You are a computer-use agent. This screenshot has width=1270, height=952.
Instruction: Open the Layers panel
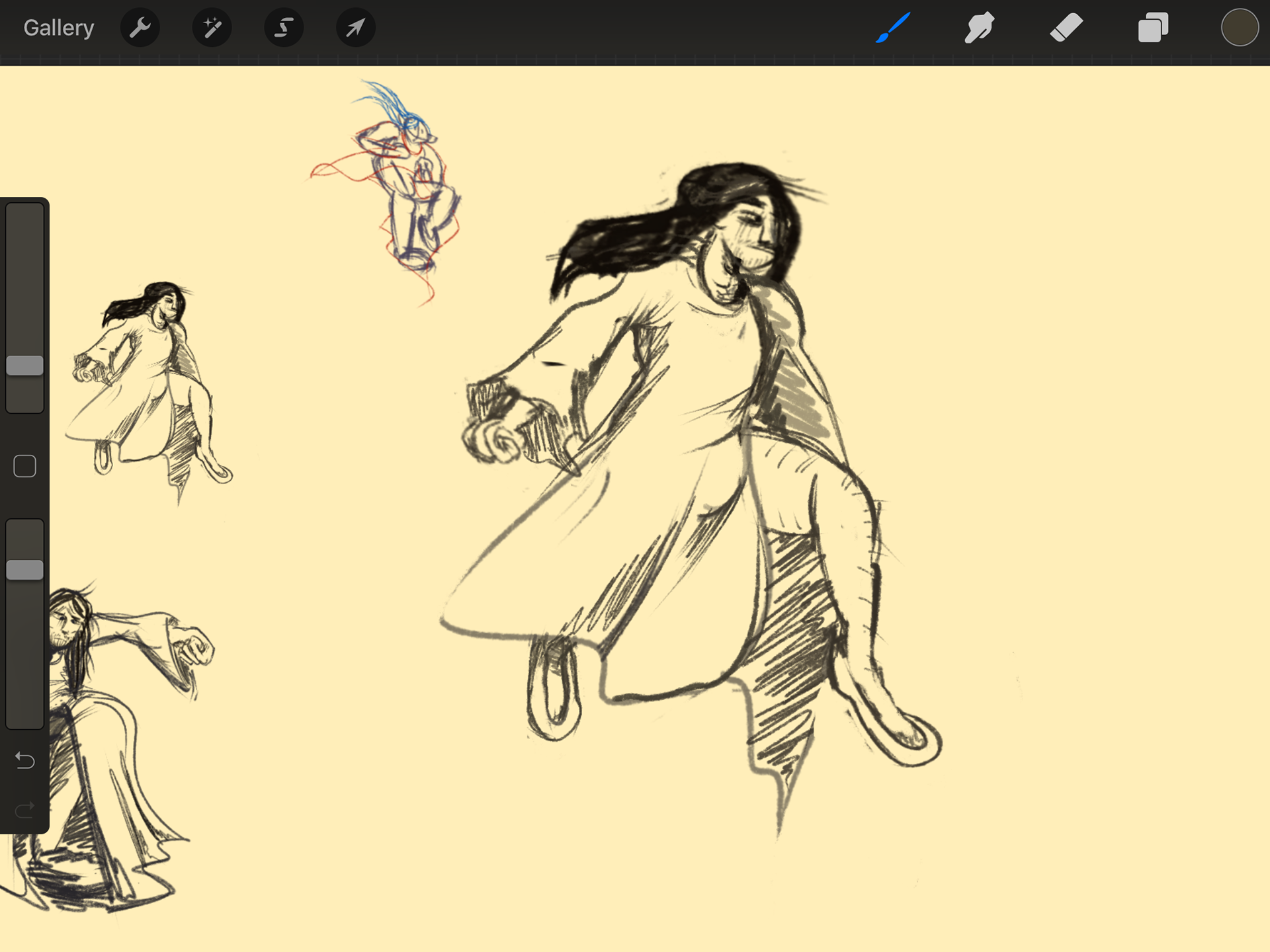pos(1153,28)
